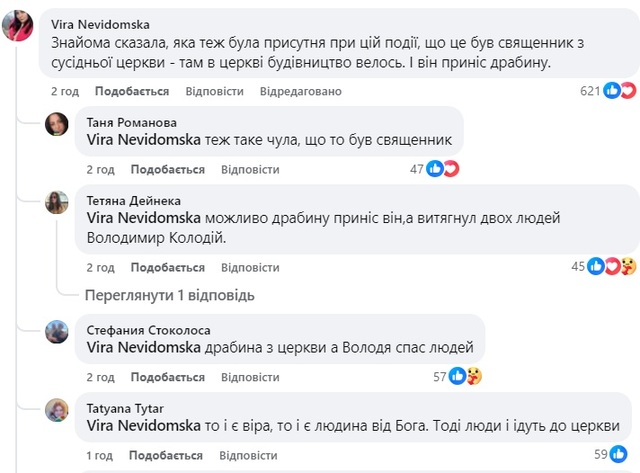
Task: Reply to Vira Nevidomska's top comment
Action: click(214, 91)
